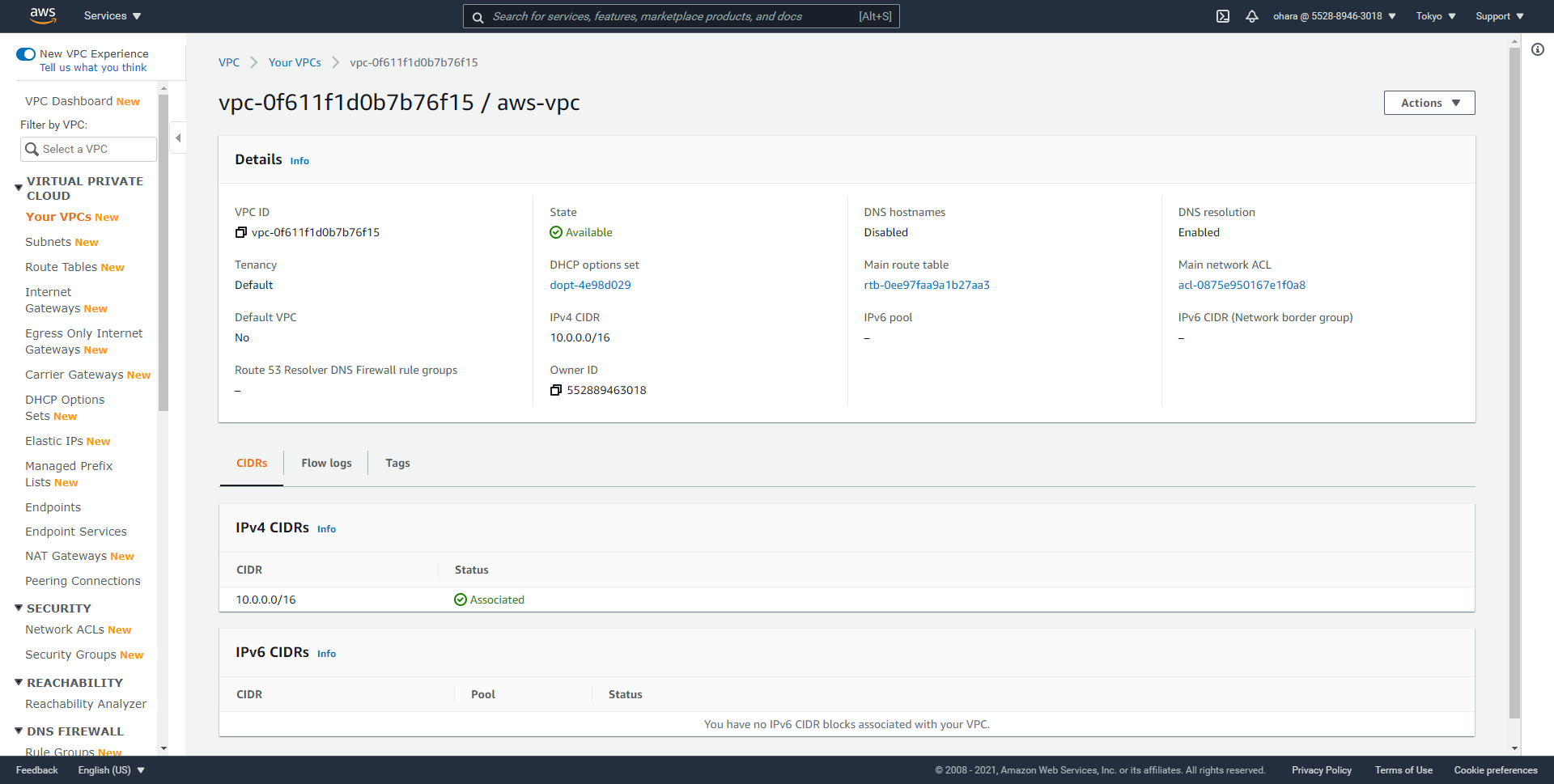Open the Terms of Use link
Image resolution: width=1554 pixels, height=784 pixels.
point(1403,770)
